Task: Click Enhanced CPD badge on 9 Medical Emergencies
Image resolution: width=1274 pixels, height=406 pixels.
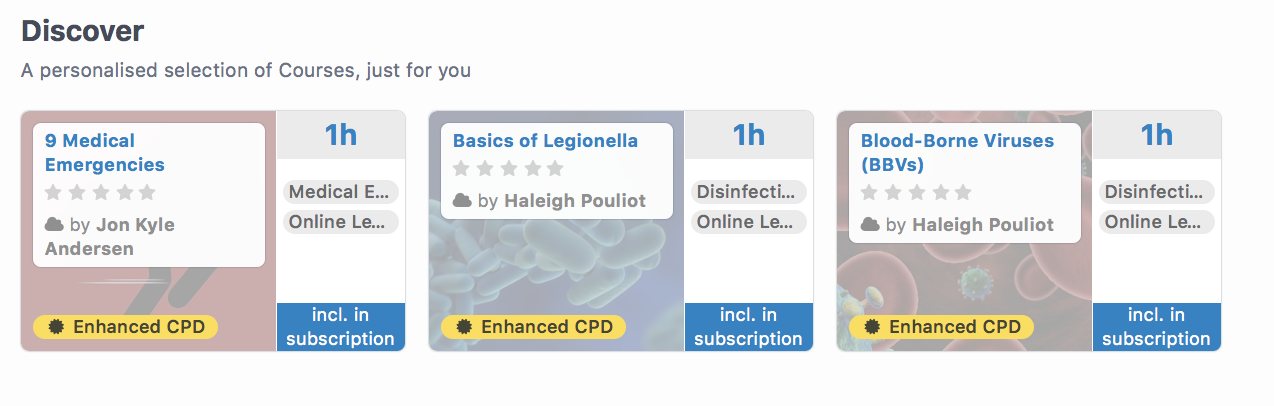Action: 125,327
